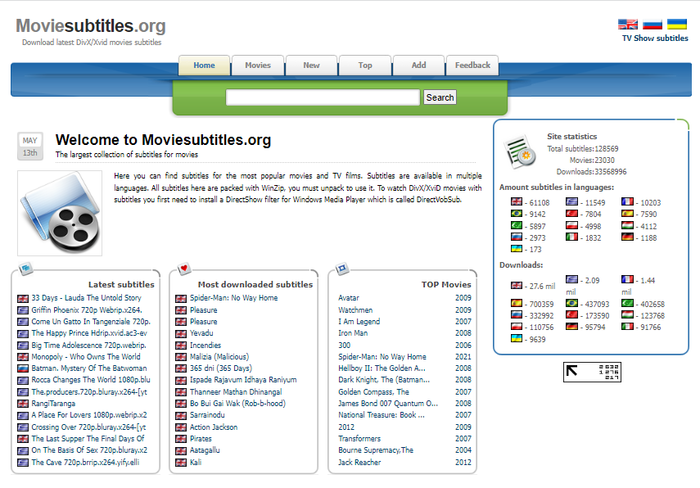Open The Happy Prince Hdrip subtitle

pos(89,333)
